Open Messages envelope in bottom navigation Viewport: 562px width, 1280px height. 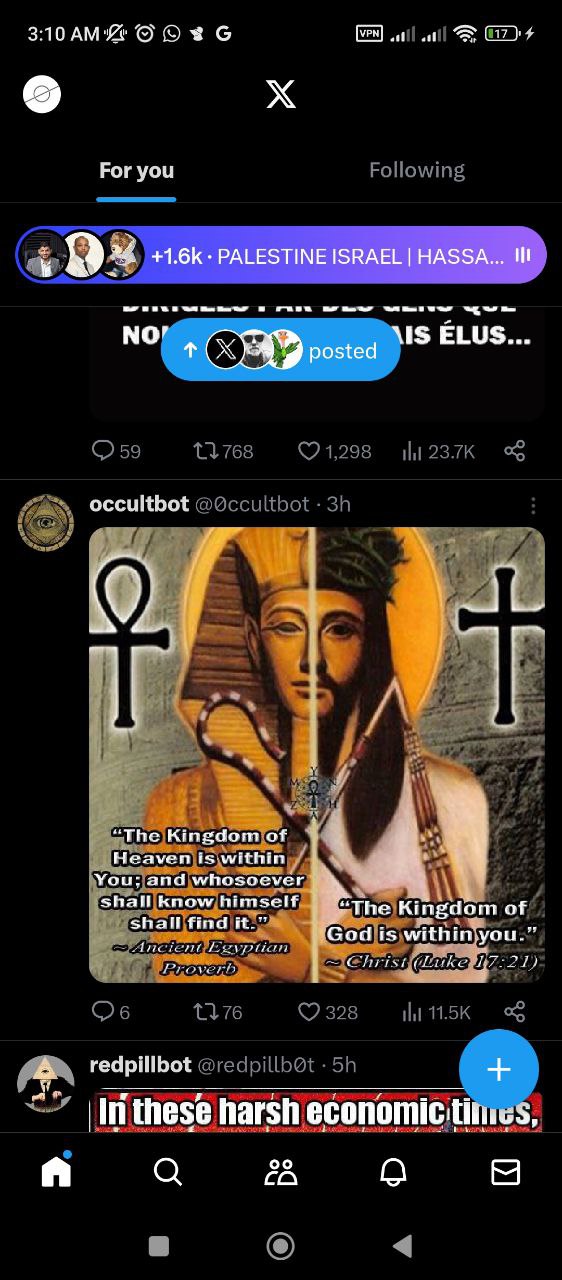506,1171
